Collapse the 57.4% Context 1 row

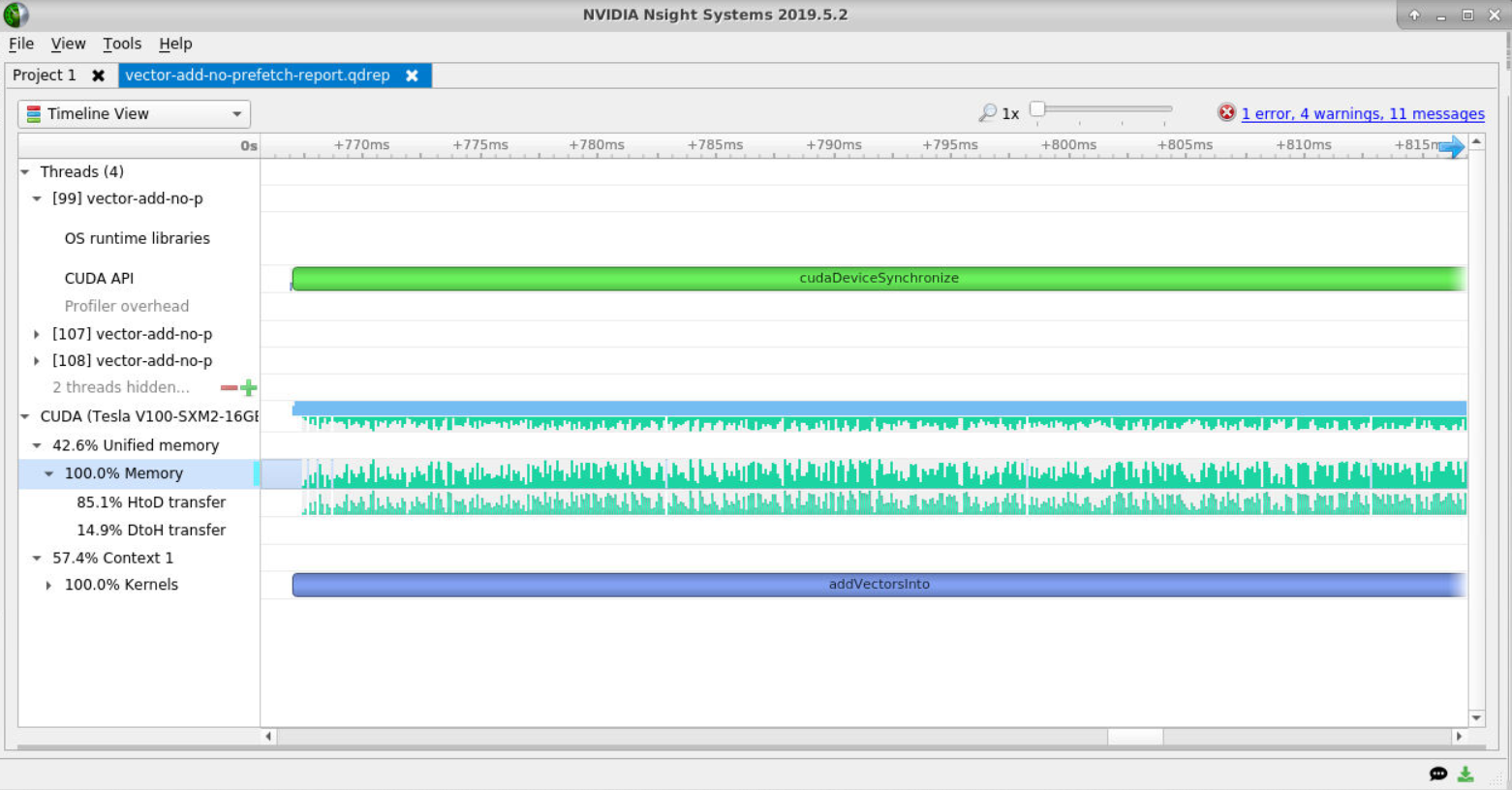click(x=37, y=558)
